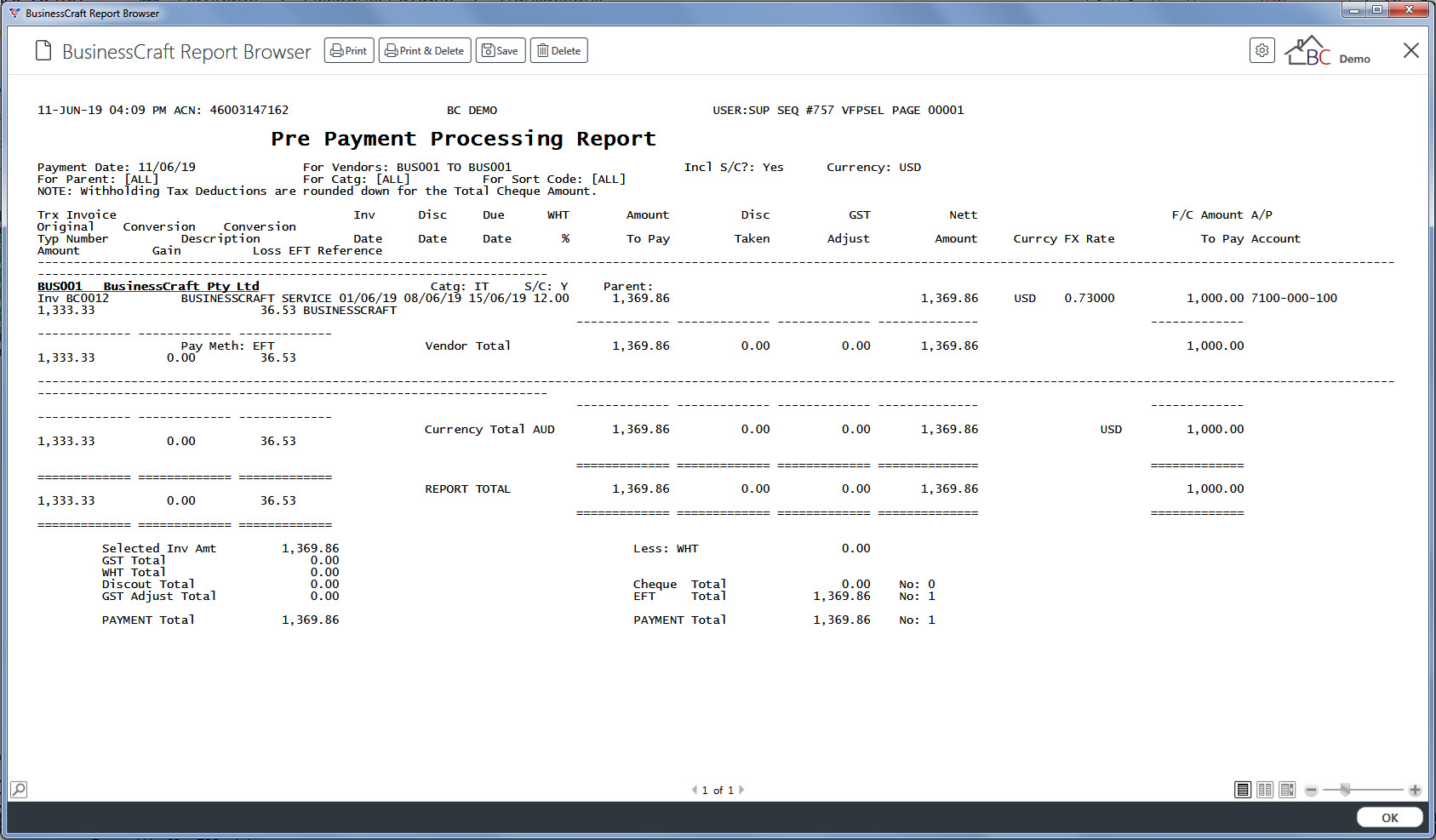Click the 'Pay Meth: EFT' text
The width and height of the screenshot is (1436, 840).
pyautogui.click(x=227, y=346)
